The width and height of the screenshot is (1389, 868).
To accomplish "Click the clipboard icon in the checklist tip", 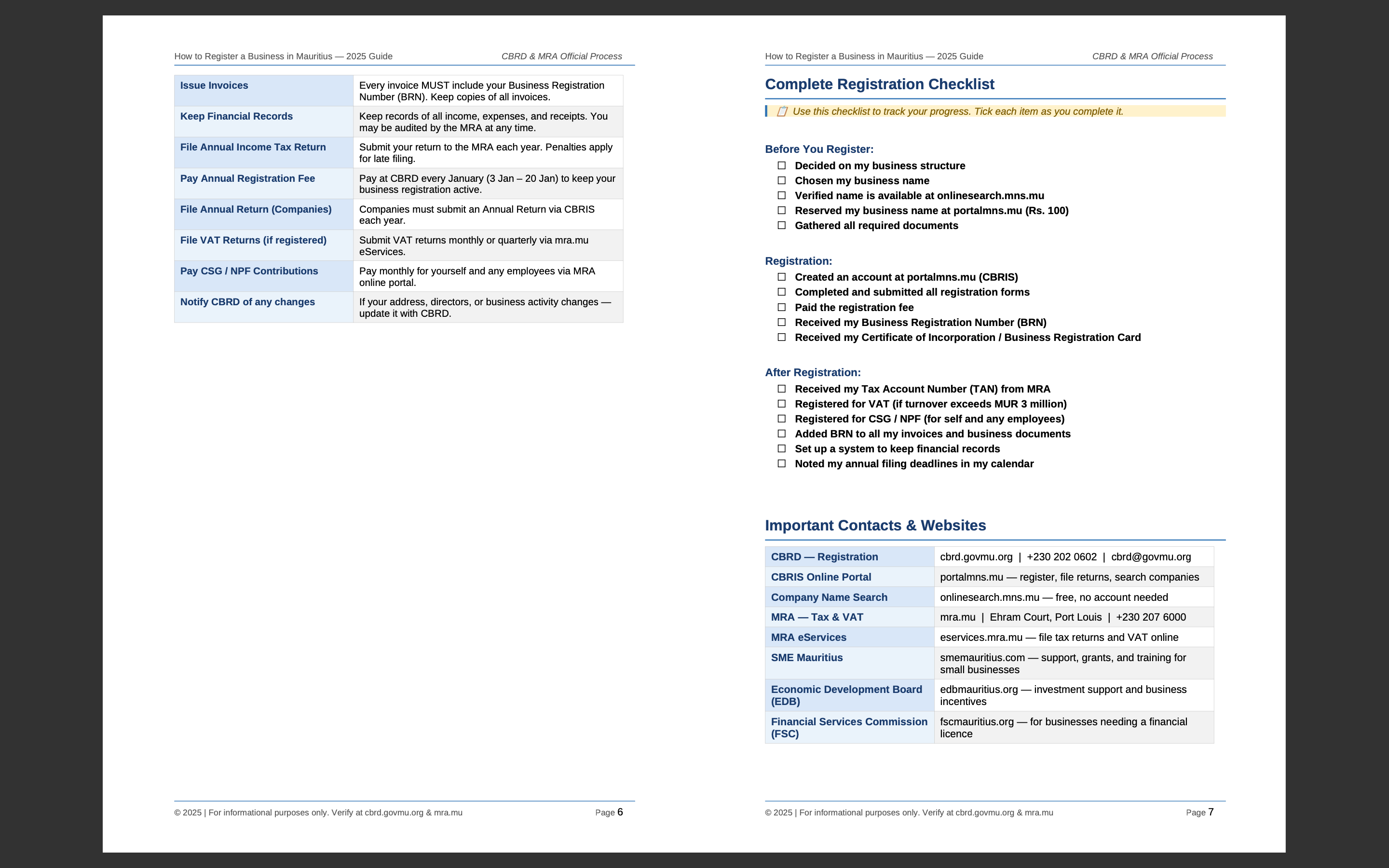I will pos(782,111).
